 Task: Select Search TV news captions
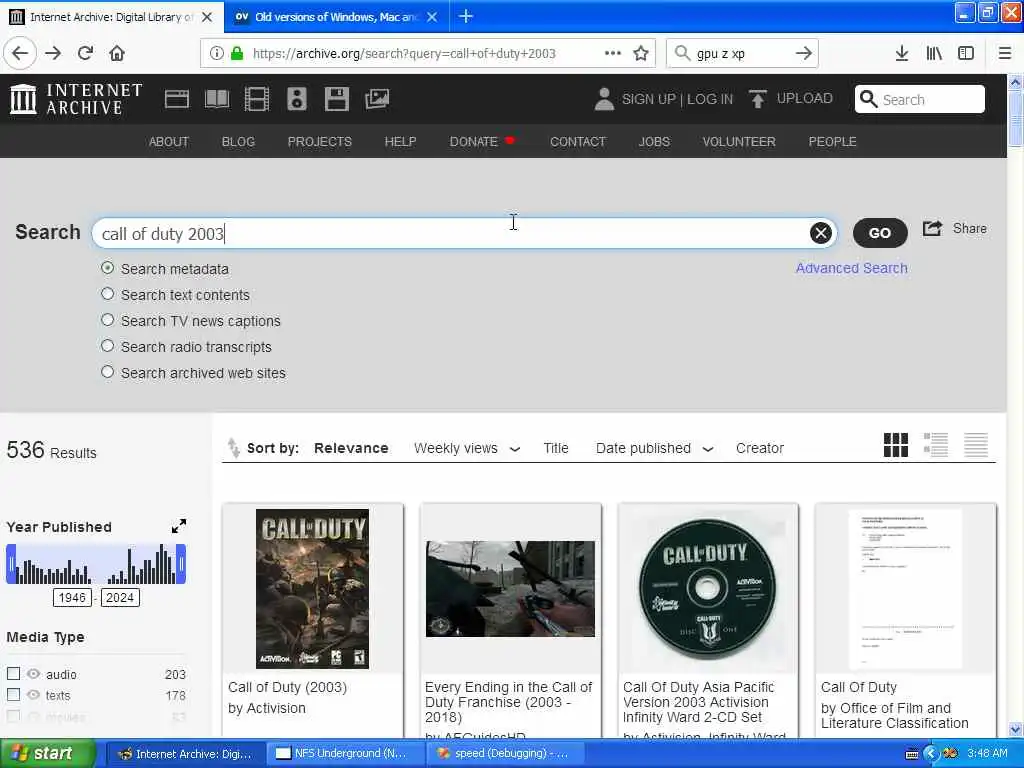[x=108, y=320]
